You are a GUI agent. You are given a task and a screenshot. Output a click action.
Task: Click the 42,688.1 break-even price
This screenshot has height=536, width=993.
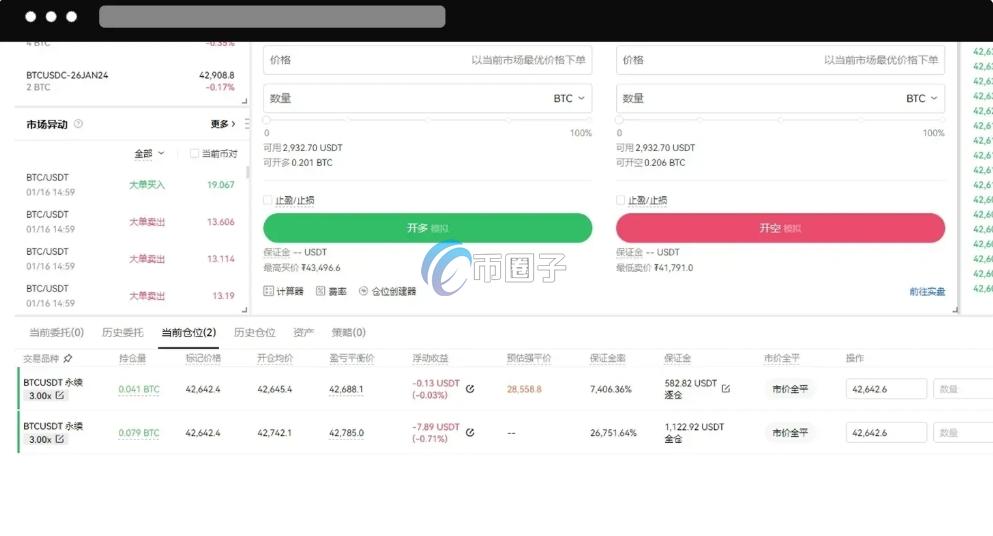click(x=346, y=389)
